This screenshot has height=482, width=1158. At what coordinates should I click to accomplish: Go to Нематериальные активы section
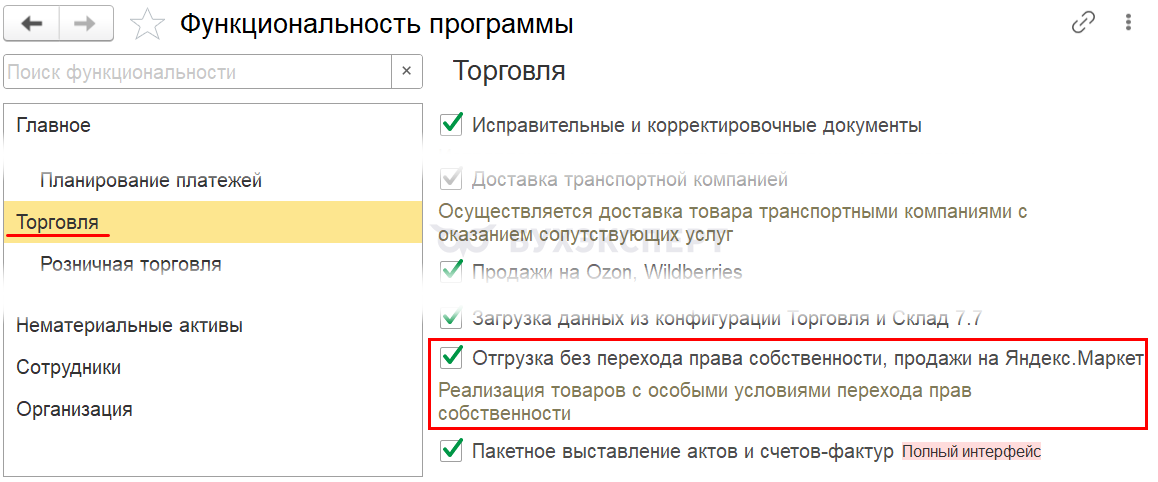tap(129, 325)
